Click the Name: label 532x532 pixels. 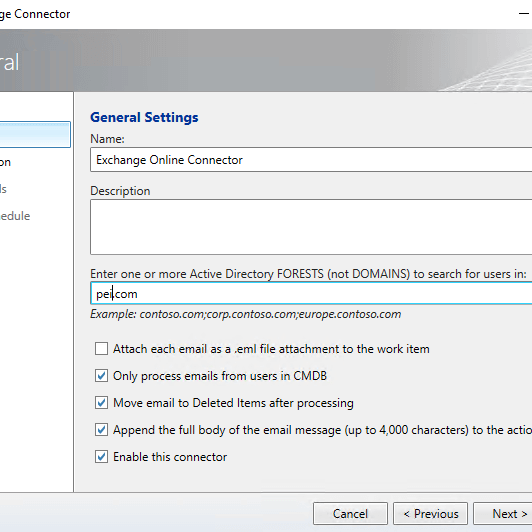[x=107, y=139]
